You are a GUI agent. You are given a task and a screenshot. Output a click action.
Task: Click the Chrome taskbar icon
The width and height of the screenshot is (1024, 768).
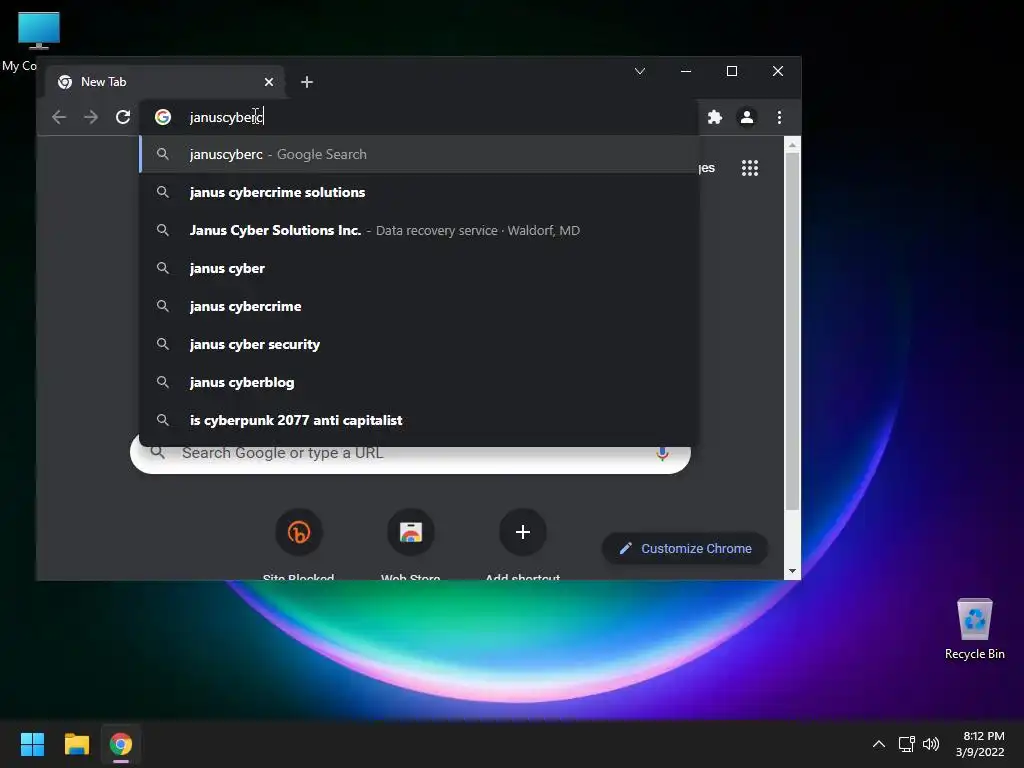pyautogui.click(x=121, y=744)
